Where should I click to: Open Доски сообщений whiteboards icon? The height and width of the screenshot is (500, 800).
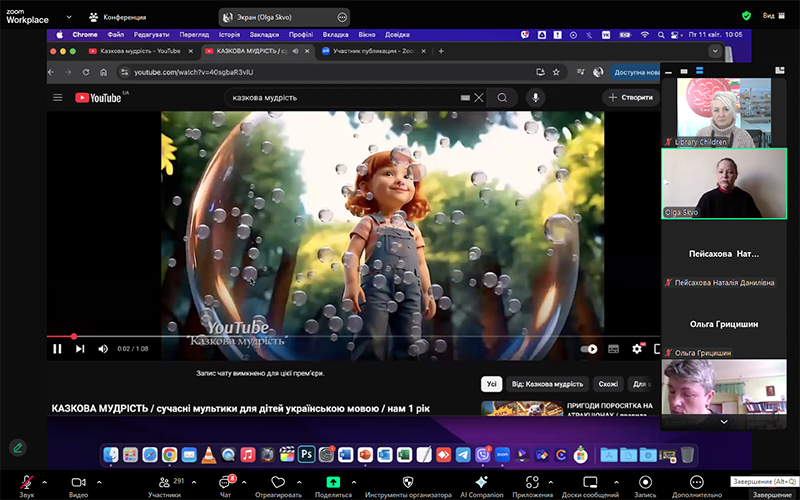point(590,483)
